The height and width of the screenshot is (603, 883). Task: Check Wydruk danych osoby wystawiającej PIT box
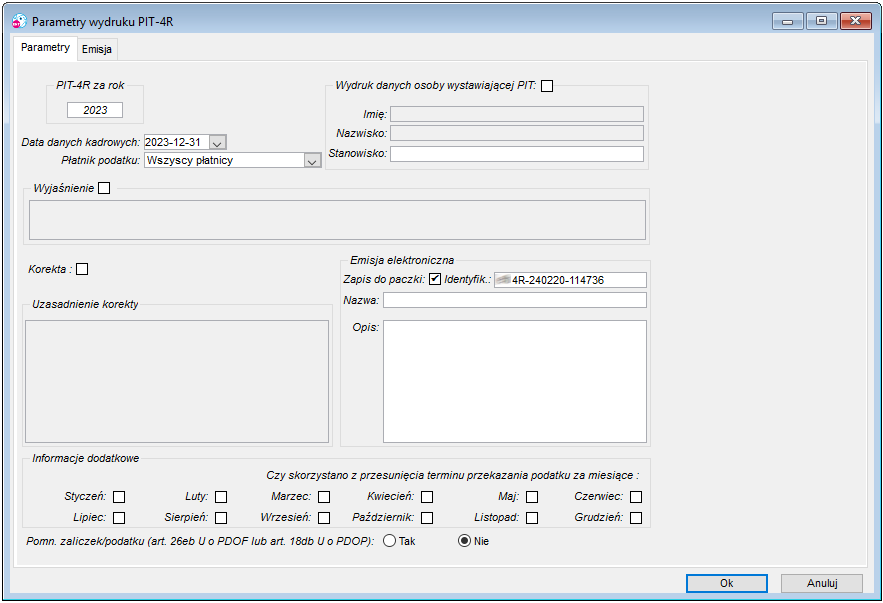tap(547, 86)
